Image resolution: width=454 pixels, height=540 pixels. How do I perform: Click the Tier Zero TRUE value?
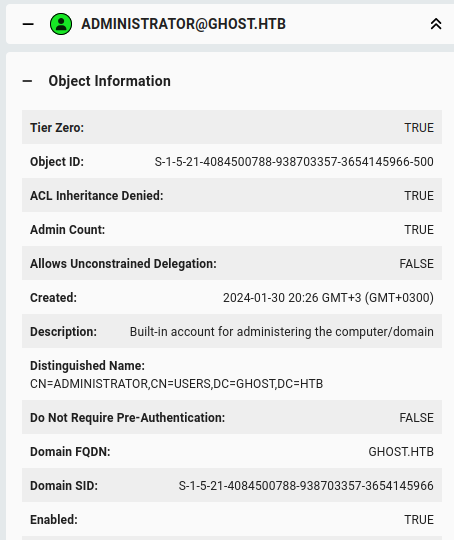point(419,128)
